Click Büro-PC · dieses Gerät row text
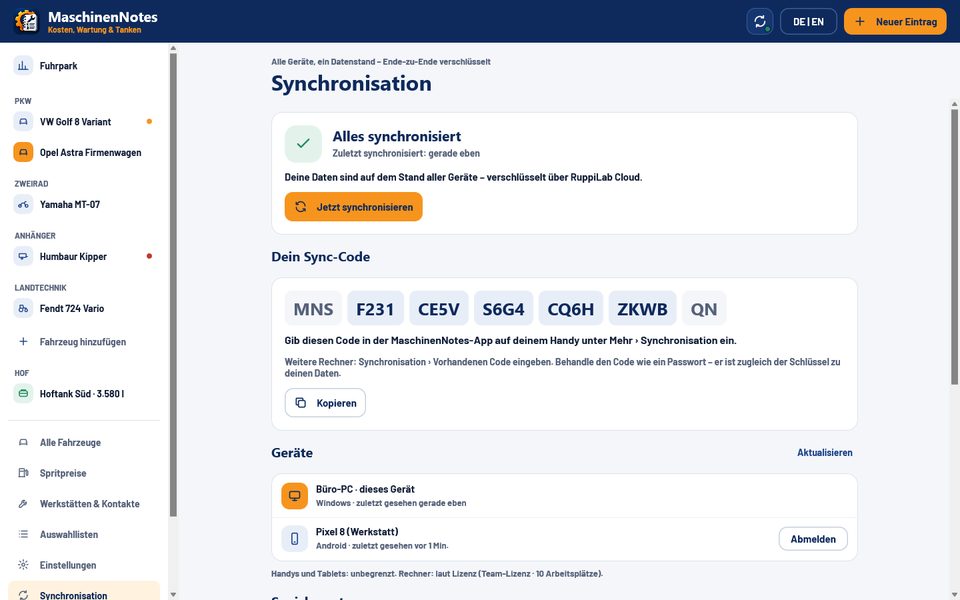 pyautogui.click(x=365, y=489)
